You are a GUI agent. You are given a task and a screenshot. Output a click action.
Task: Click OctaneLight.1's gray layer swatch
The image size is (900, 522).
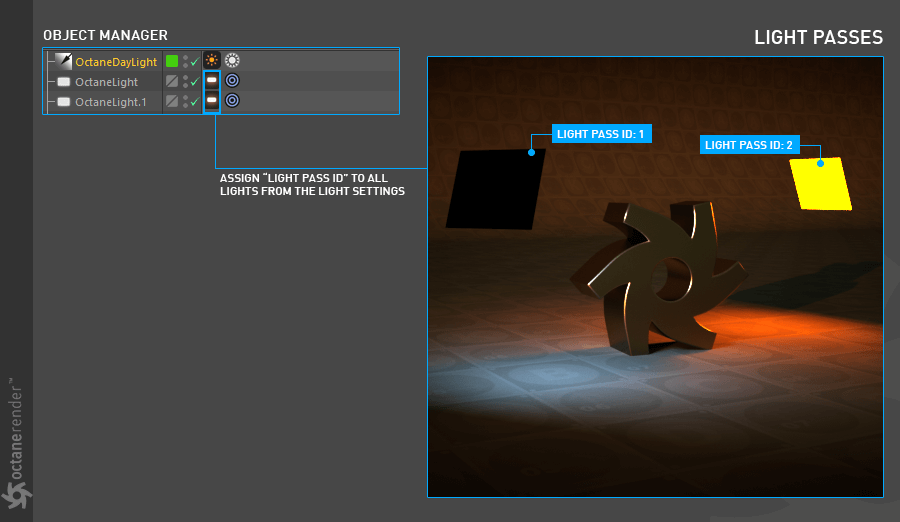pos(172,101)
